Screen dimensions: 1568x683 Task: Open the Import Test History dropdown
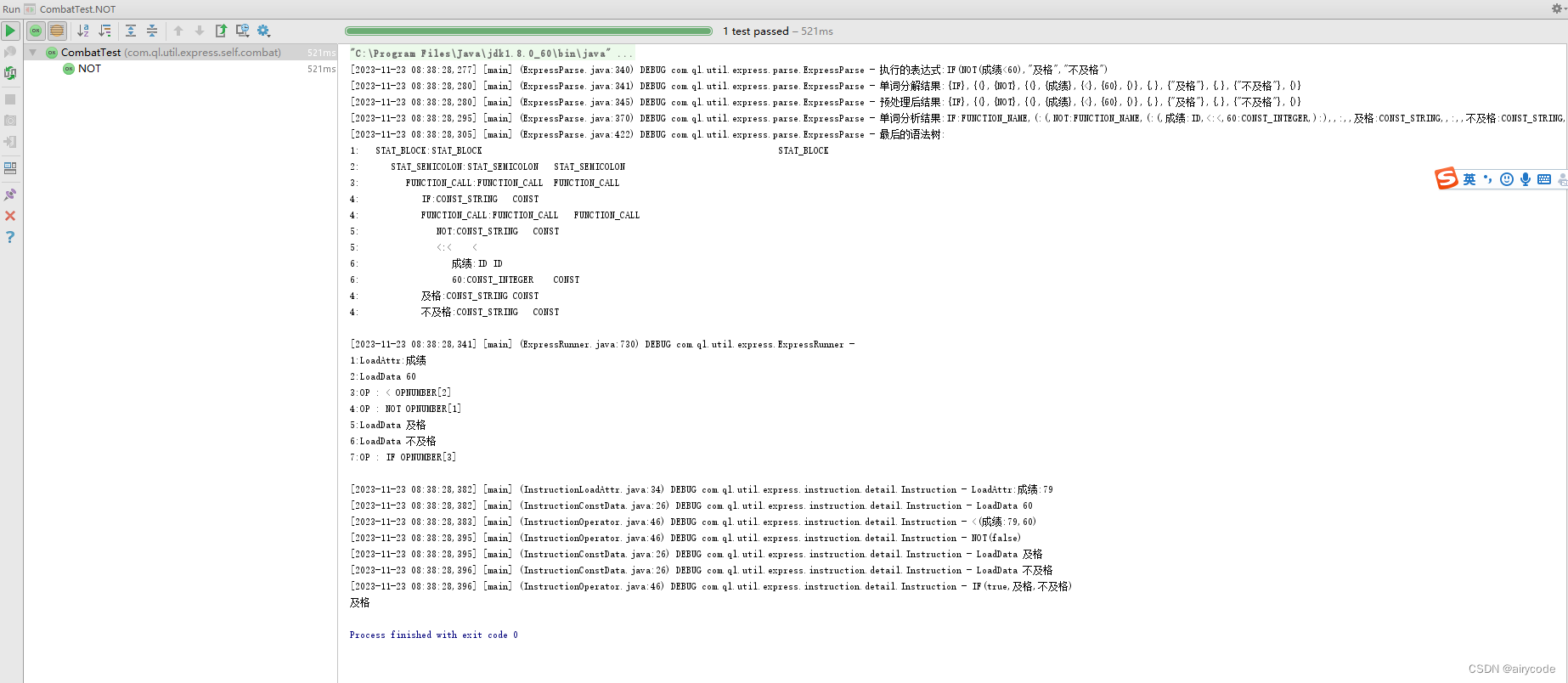pos(243,31)
